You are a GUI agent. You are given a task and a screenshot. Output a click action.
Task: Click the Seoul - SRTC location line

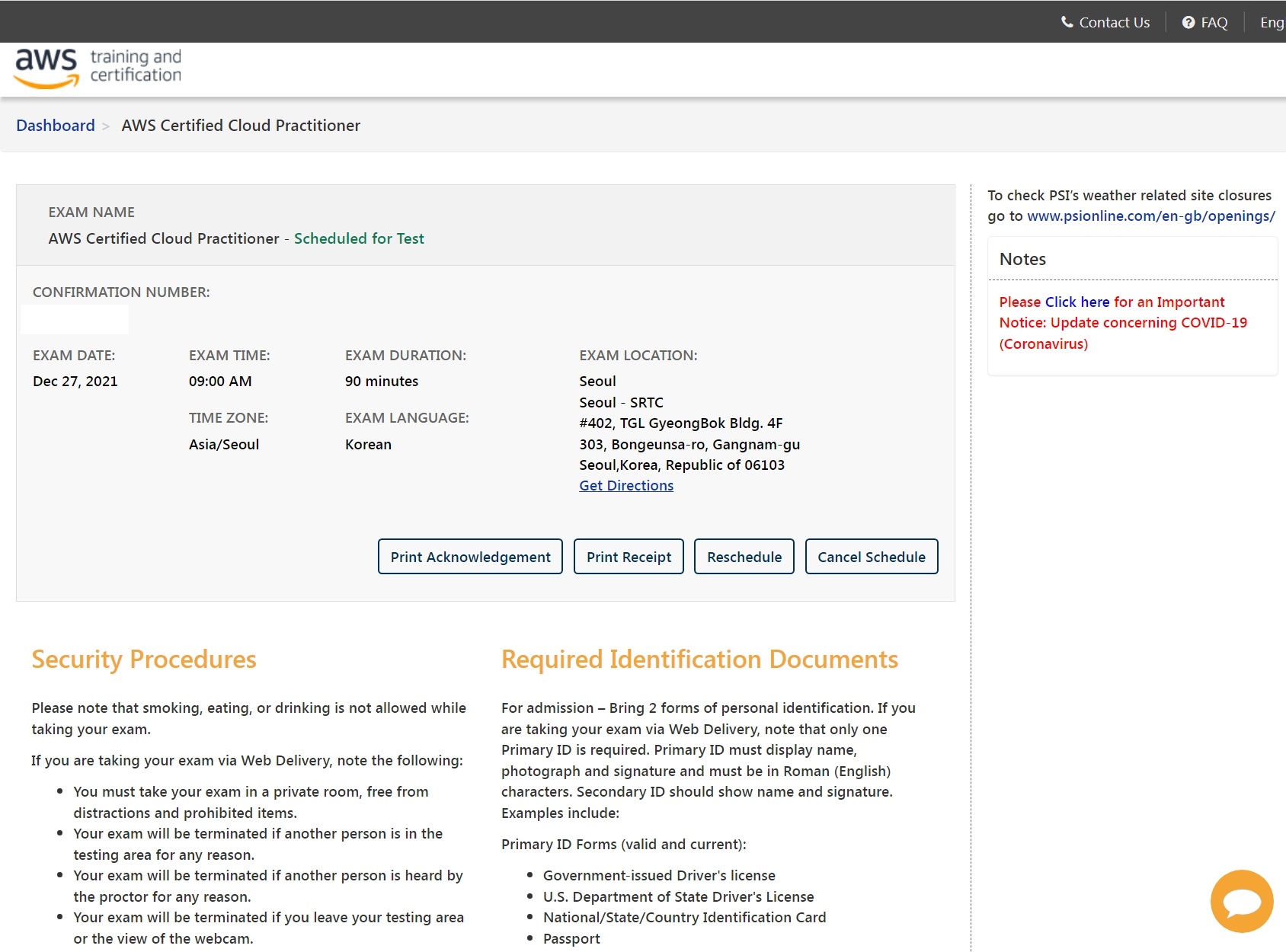click(x=621, y=403)
